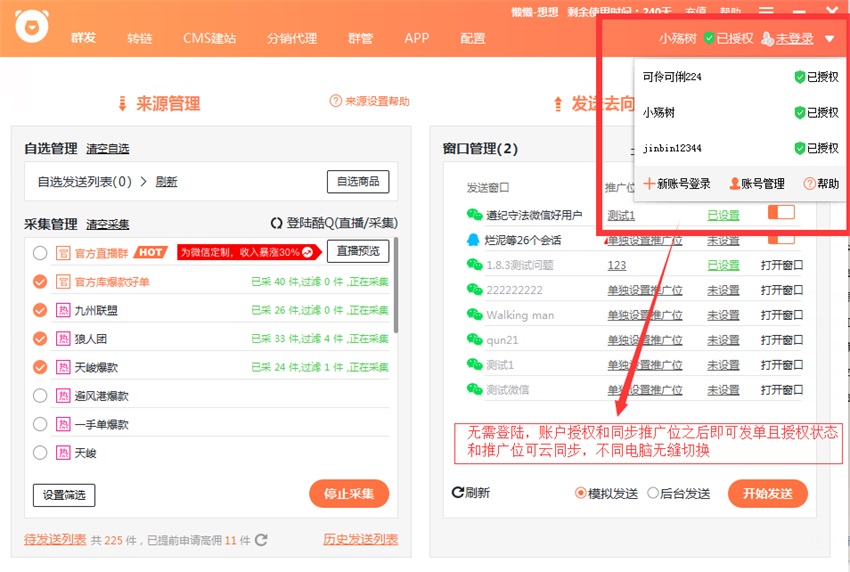Click the 热 icon beside 逛风港爆款

[63, 396]
